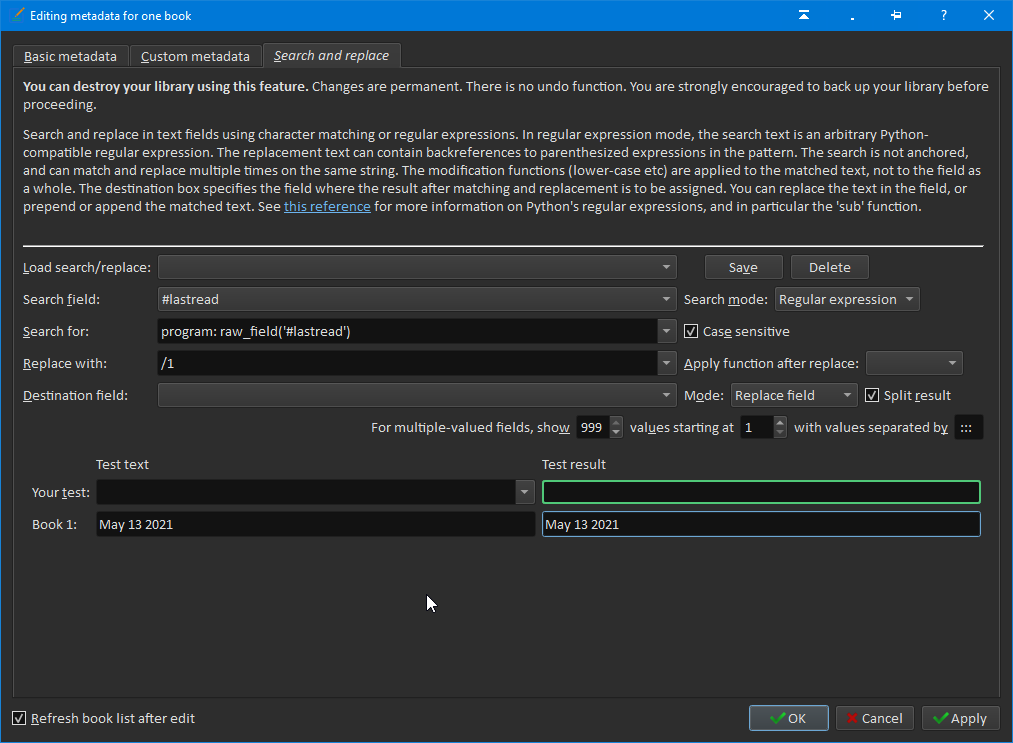Viewport: 1013px width, 743px height.
Task: Click the Book 1 test result field
Action: click(x=761, y=525)
